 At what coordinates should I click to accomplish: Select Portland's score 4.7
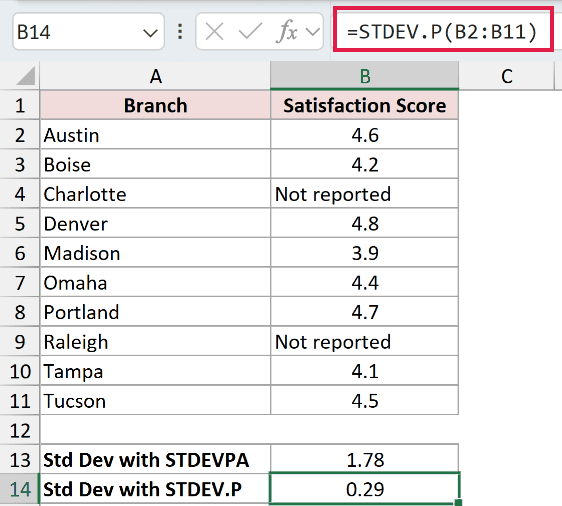point(365,312)
